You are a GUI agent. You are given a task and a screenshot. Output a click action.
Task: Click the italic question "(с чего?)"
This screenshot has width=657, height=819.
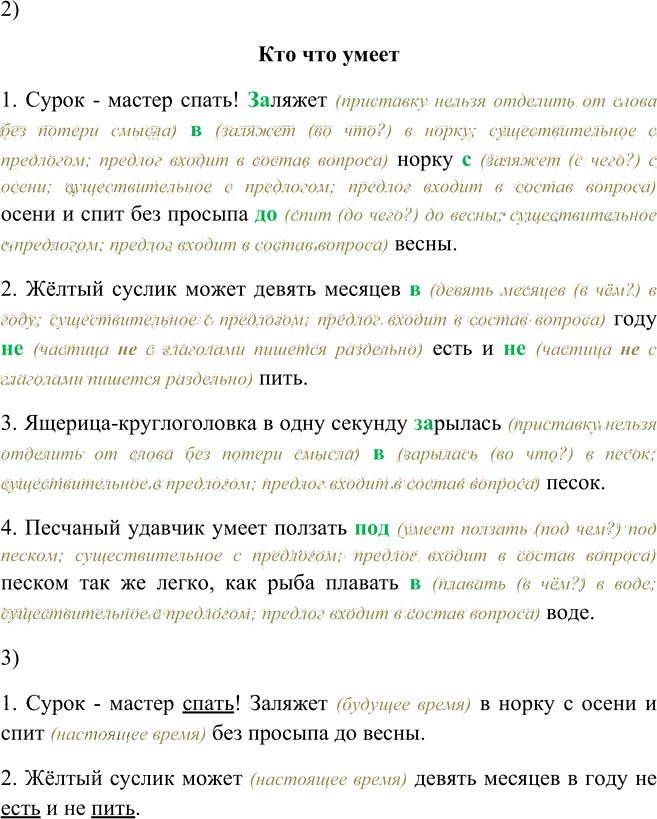pyautogui.click(x=604, y=160)
